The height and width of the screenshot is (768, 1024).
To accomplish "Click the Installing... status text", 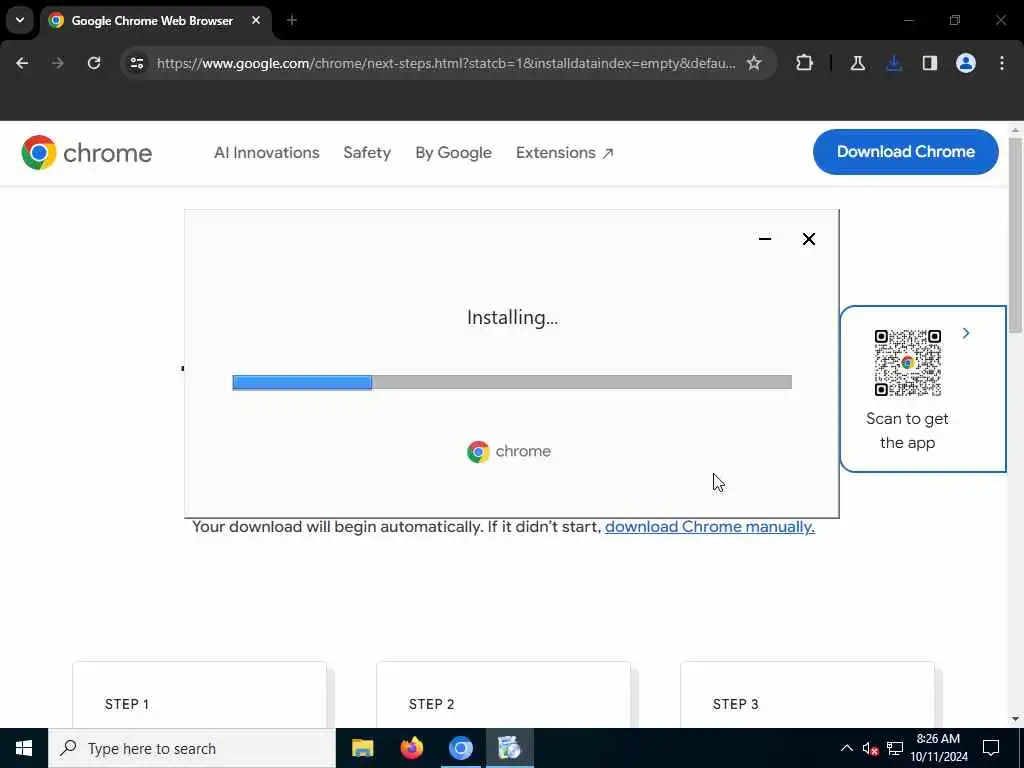I will pyautogui.click(x=512, y=318).
